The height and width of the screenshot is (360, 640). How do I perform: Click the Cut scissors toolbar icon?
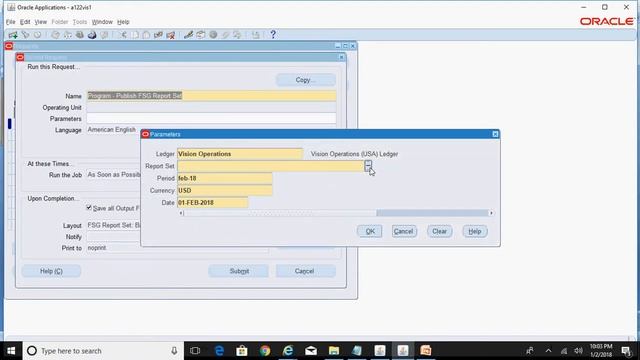click(123, 35)
